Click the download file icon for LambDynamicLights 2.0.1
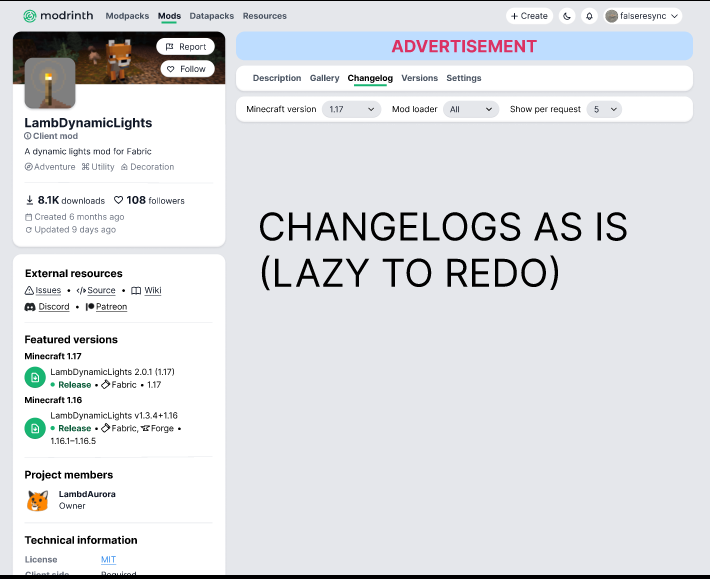Image resolution: width=710 pixels, height=579 pixels. point(35,377)
